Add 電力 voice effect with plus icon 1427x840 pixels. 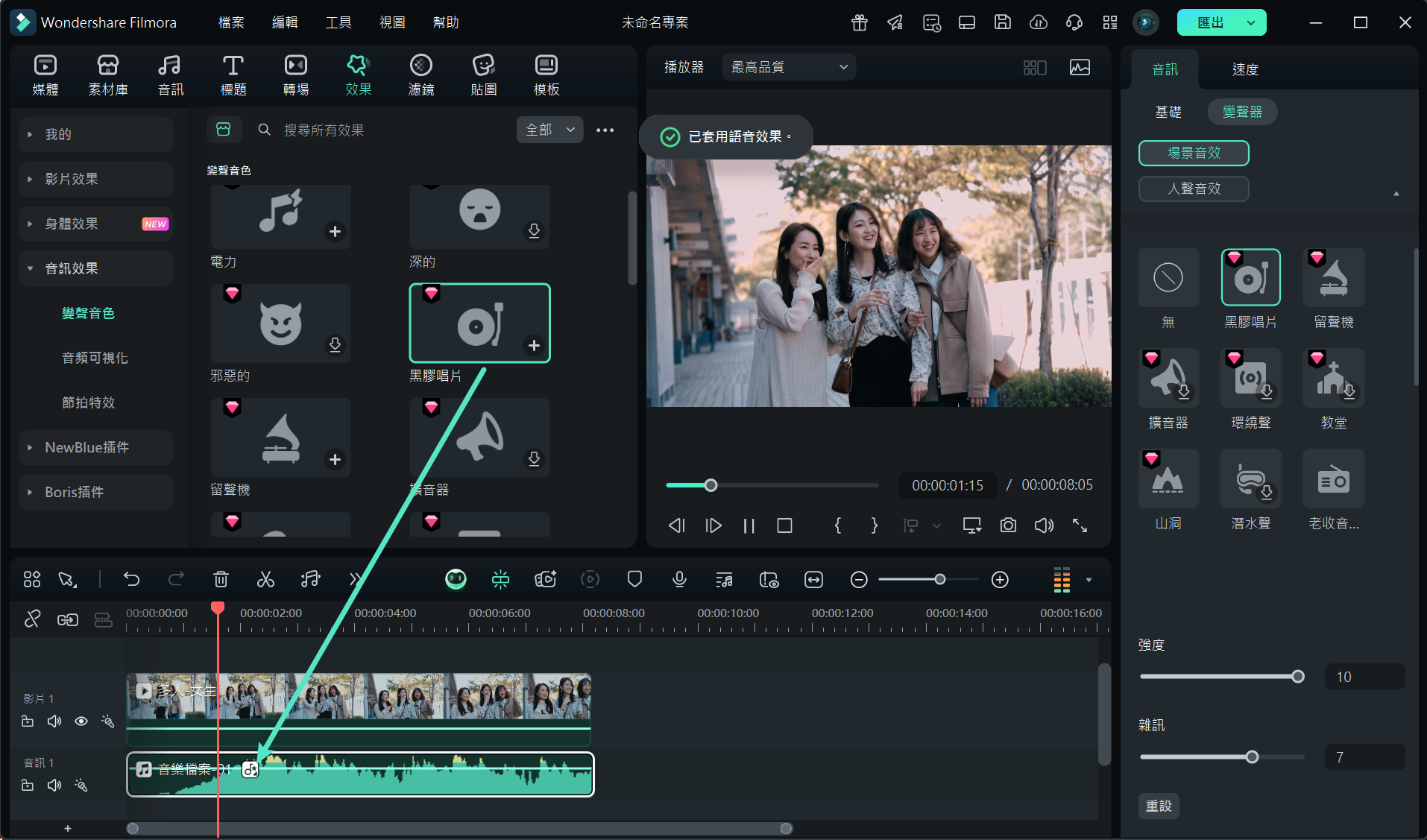(x=335, y=232)
